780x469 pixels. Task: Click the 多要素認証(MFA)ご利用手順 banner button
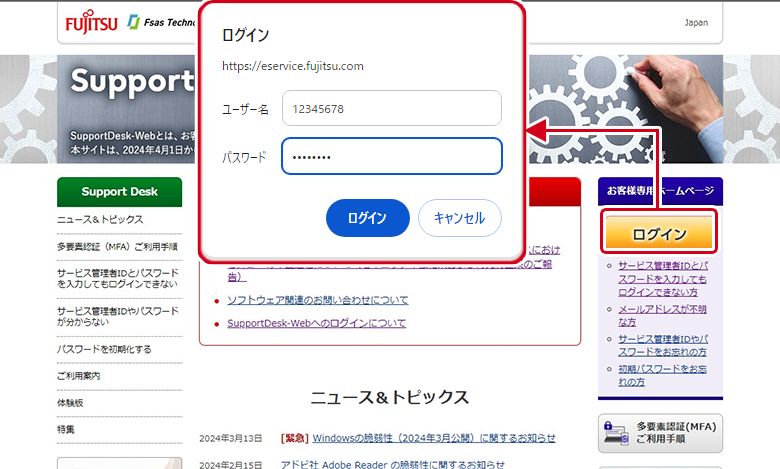point(660,433)
